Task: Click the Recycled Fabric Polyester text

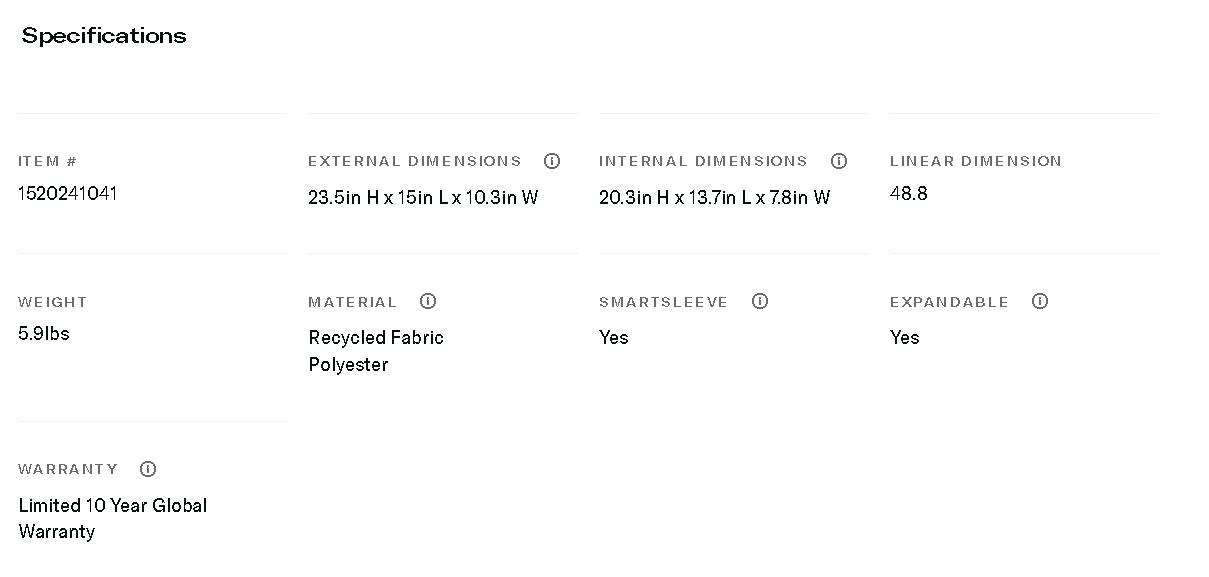Action: click(375, 350)
